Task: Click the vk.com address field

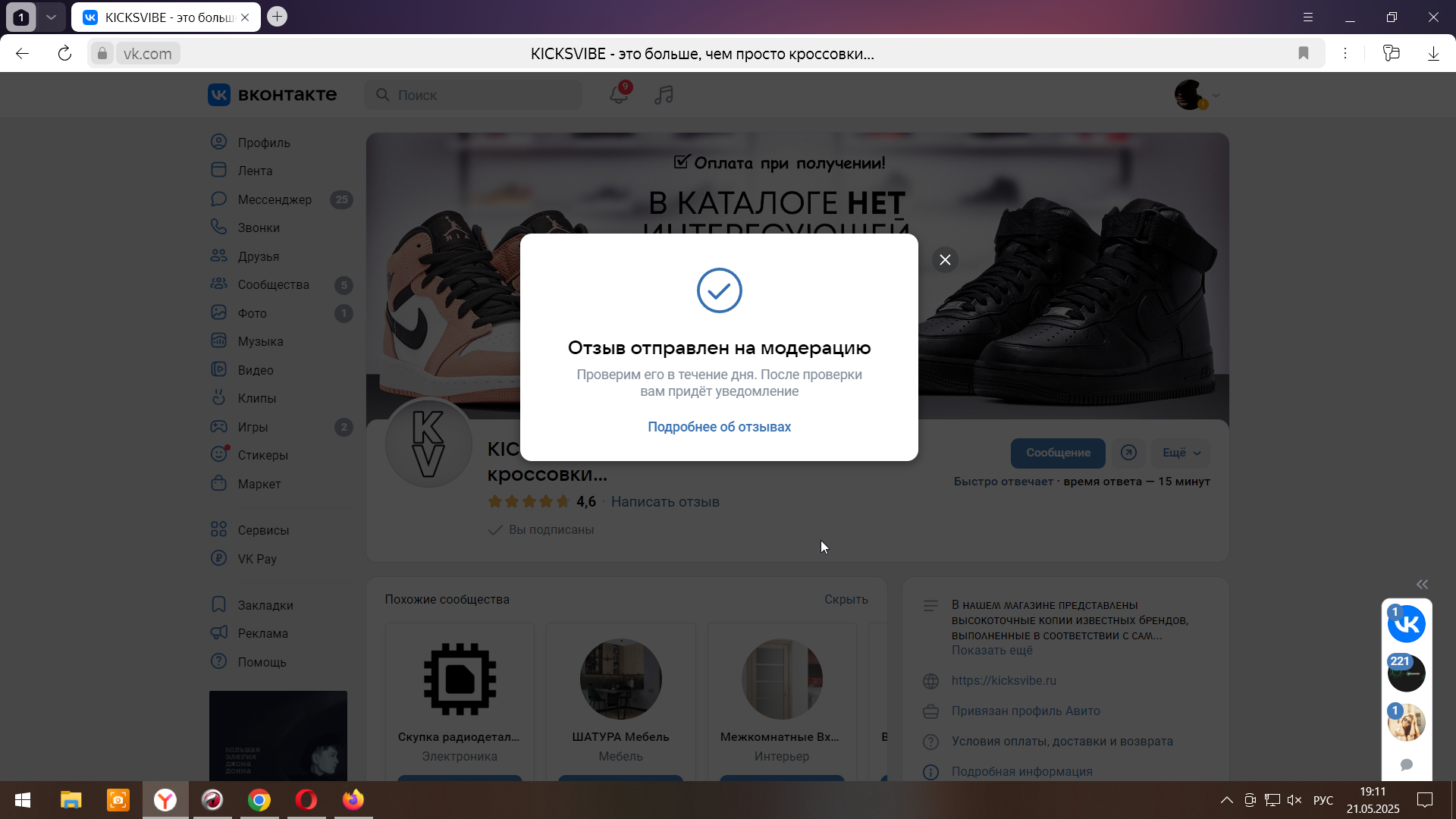Action: (147, 53)
